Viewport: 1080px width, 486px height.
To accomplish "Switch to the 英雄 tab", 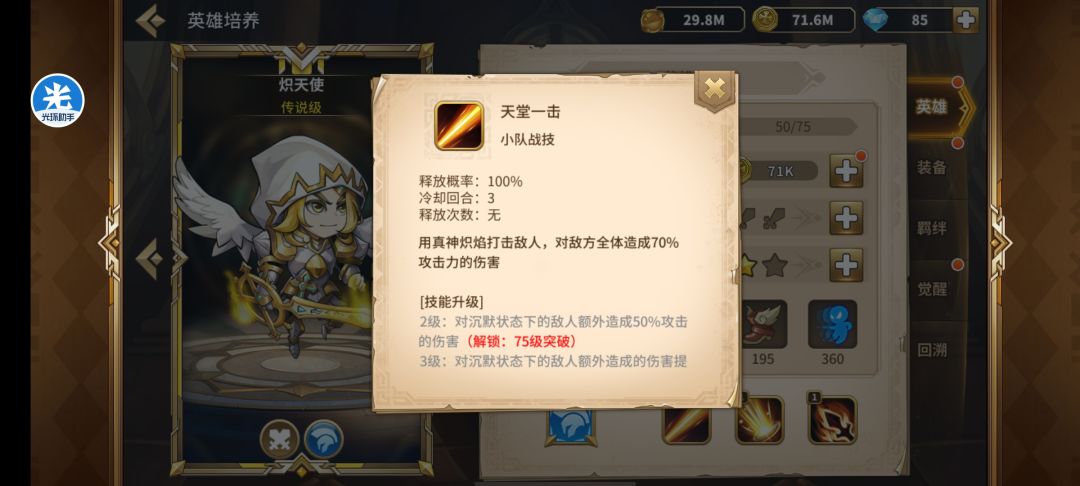I will pyautogui.click(x=931, y=107).
